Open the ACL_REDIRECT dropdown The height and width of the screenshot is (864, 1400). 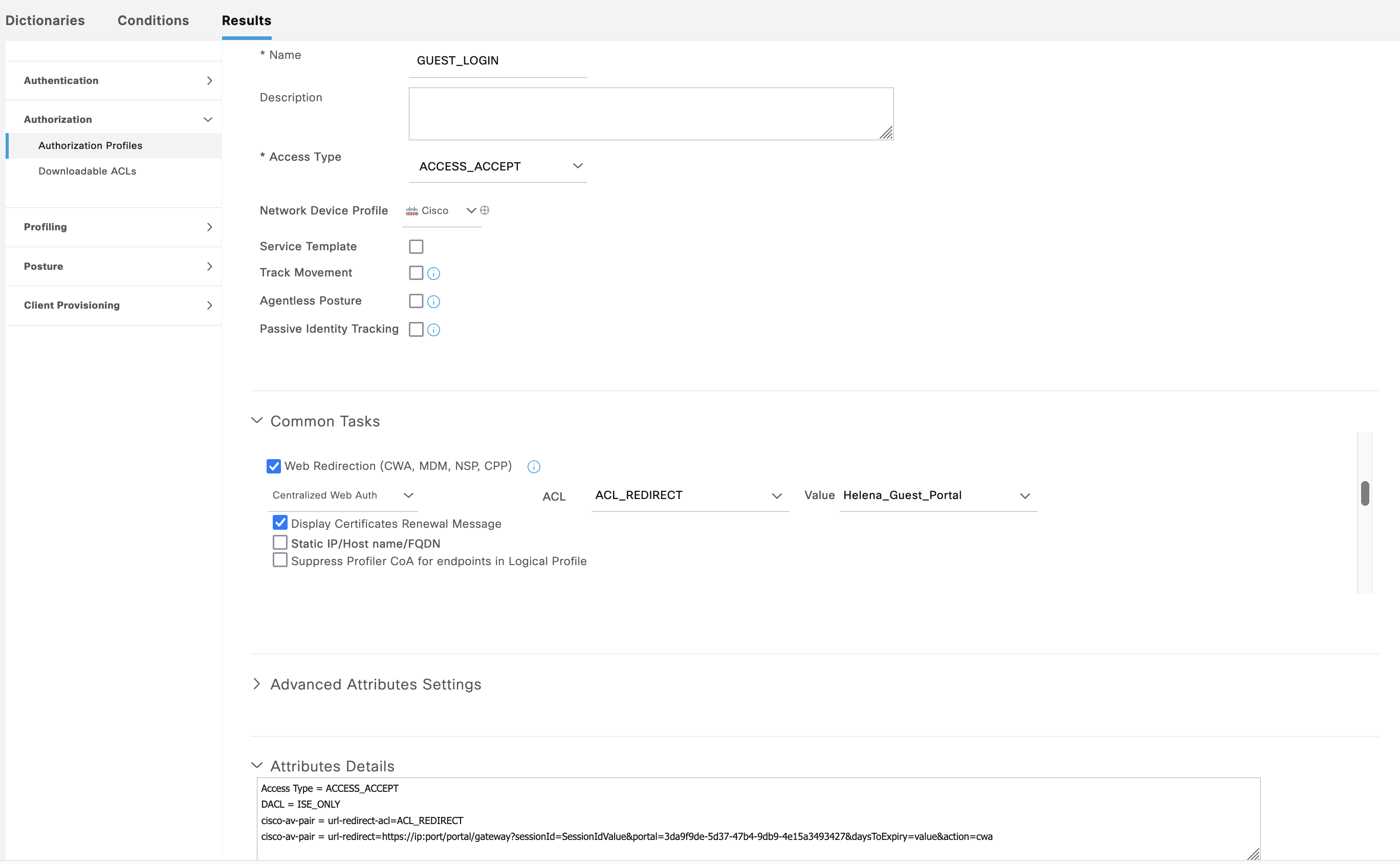689,495
